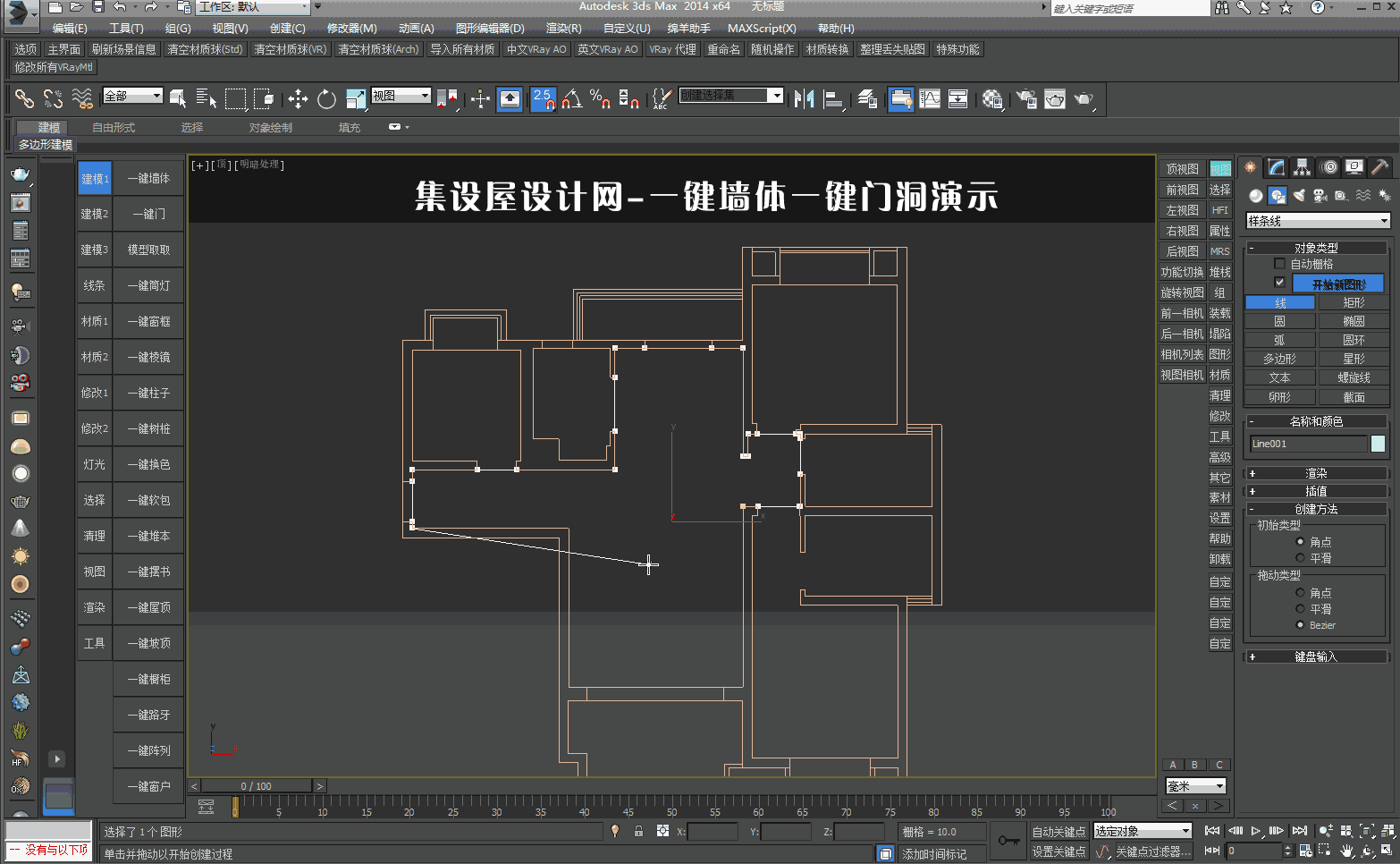Switch to the Utilities command panel

[1380, 167]
